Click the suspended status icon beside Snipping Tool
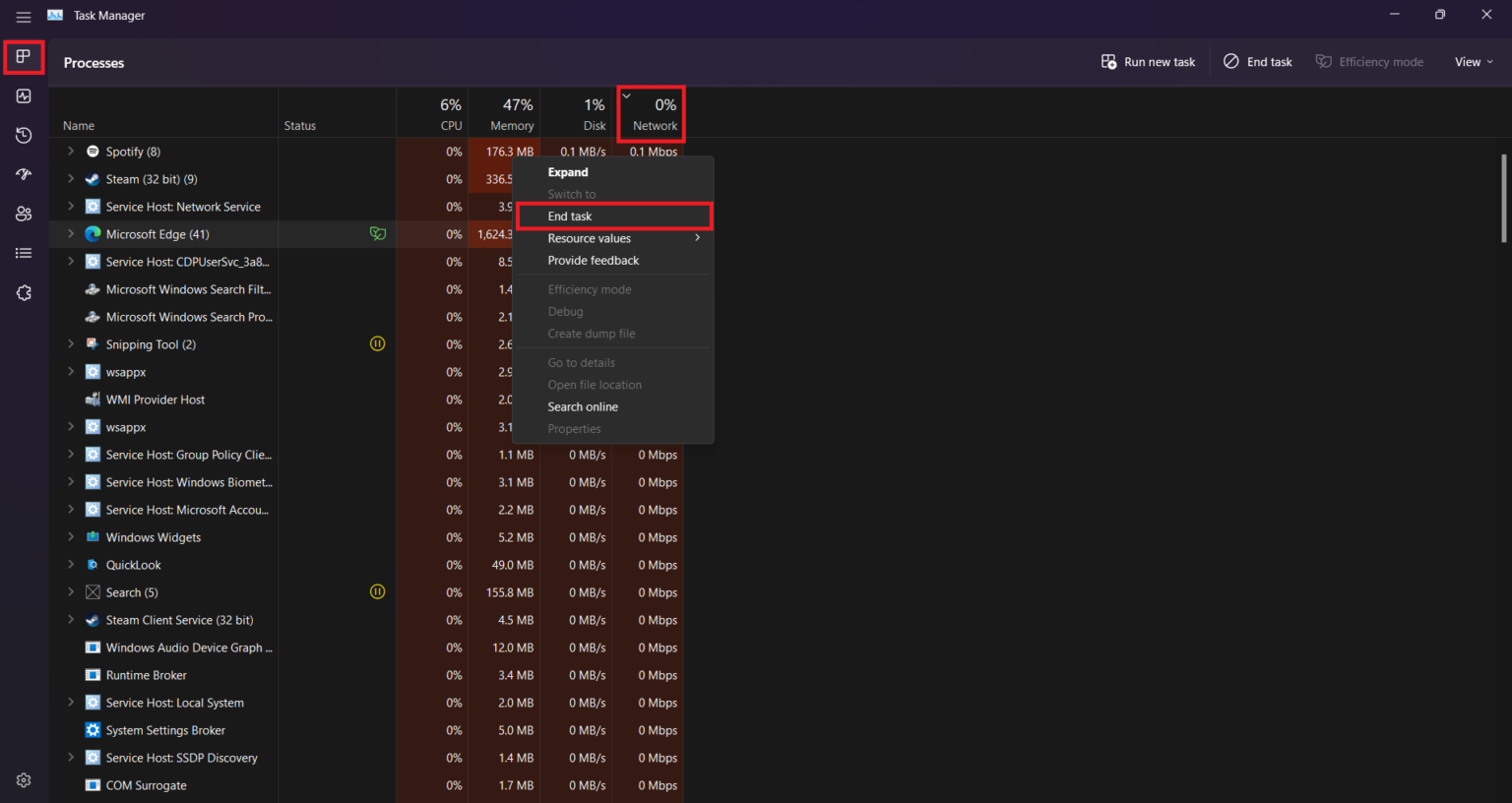The height and width of the screenshot is (803, 1512). click(x=377, y=343)
